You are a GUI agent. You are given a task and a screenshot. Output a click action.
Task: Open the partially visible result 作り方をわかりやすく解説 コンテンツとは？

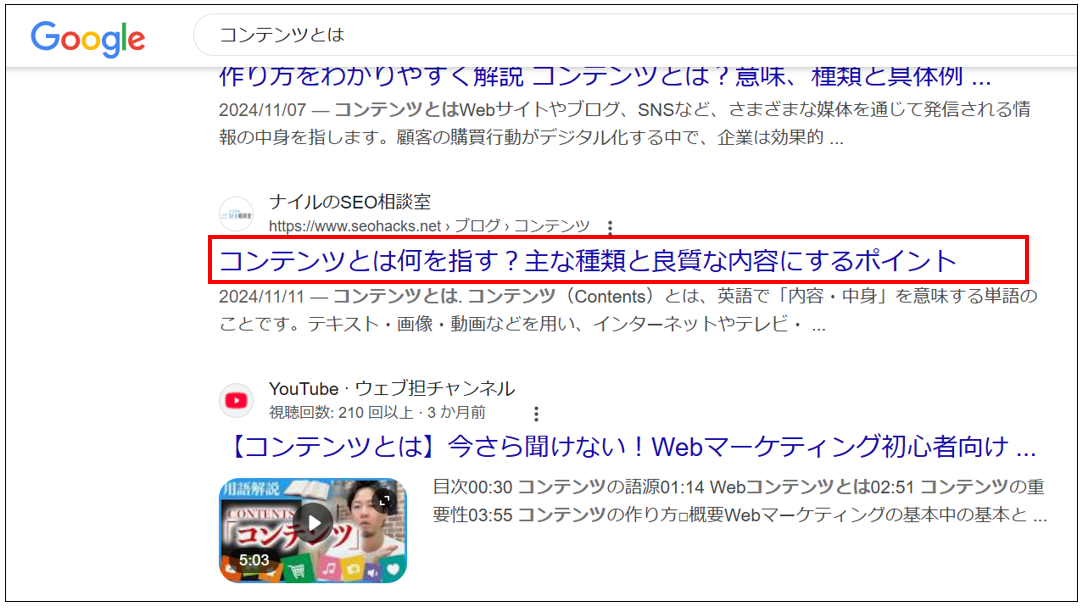[605, 77]
